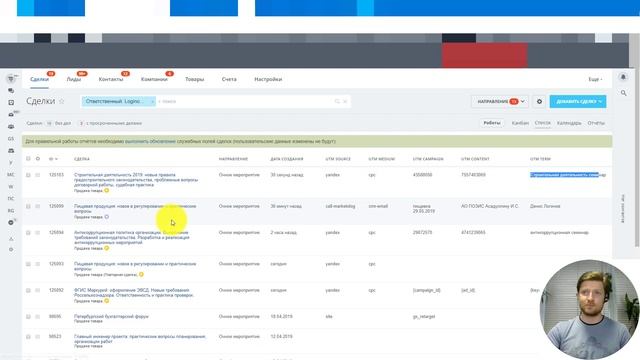Switch to the Отчеты view
The width and height of the screenshot is (640, 360).
pyautogui.click(x=596, y=123)
